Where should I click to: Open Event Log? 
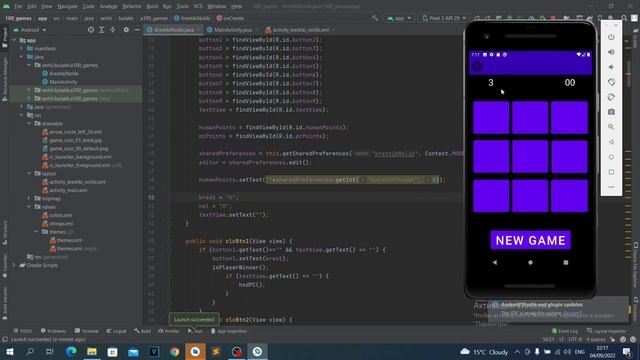point(565,331)
